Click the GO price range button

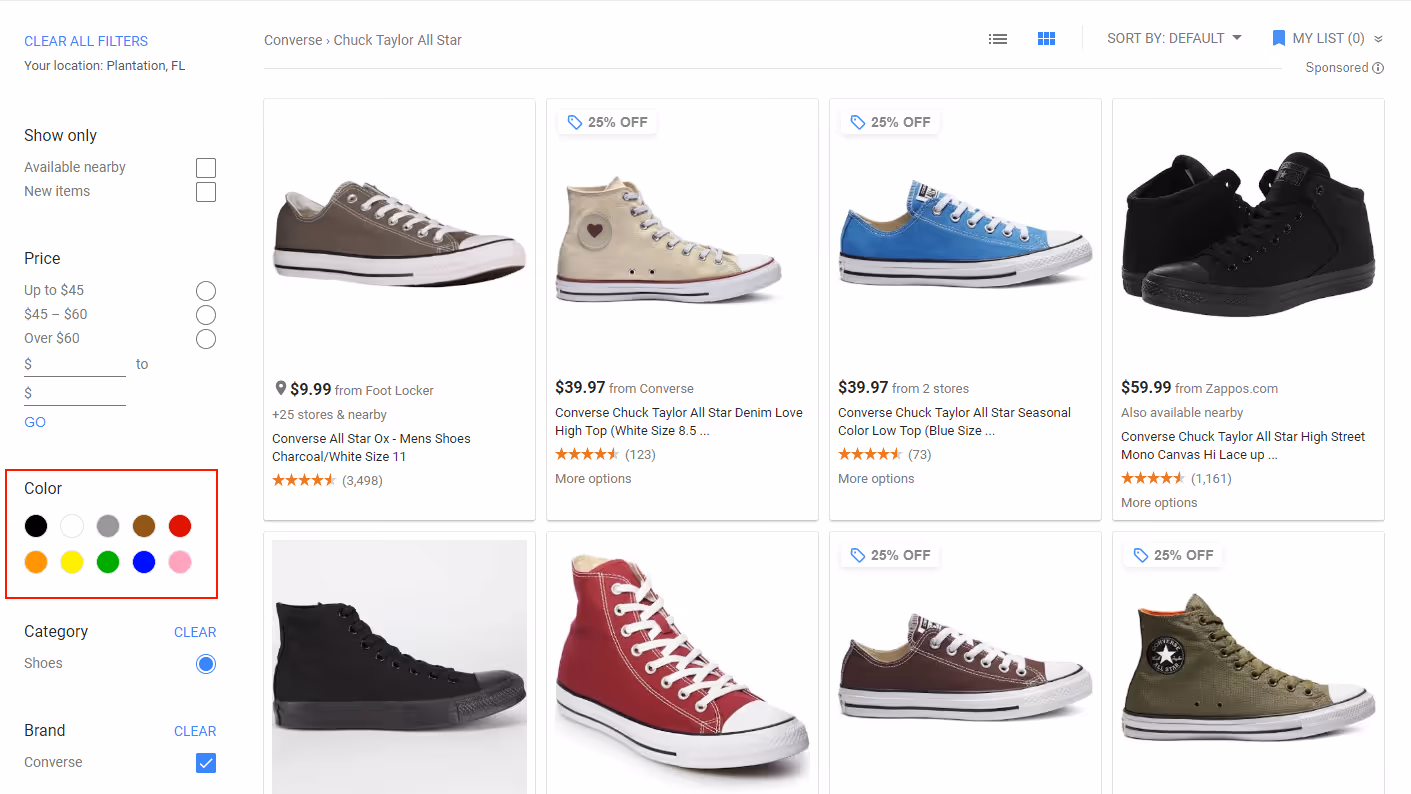click(x=35, y=422)
